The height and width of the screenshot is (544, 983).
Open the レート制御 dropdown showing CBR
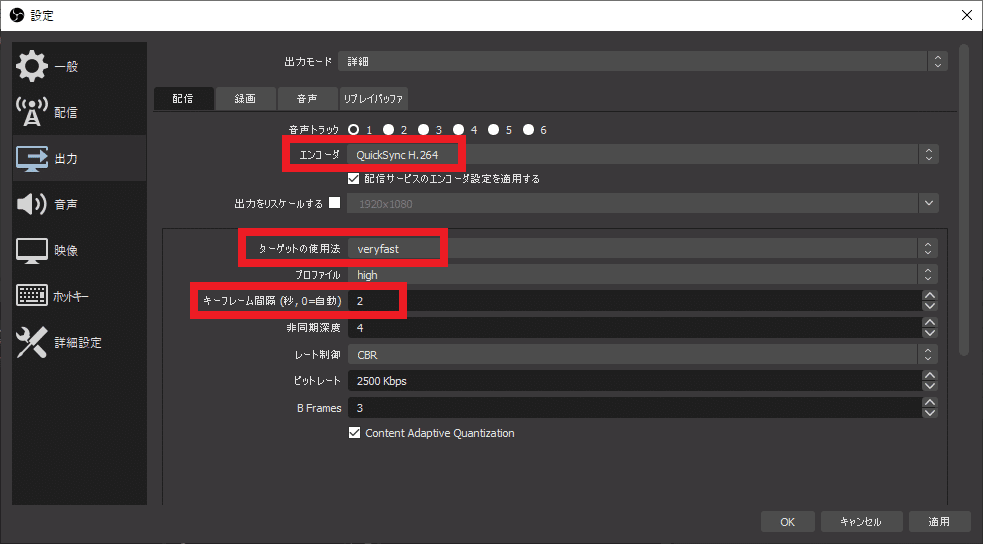click(643, 354)
